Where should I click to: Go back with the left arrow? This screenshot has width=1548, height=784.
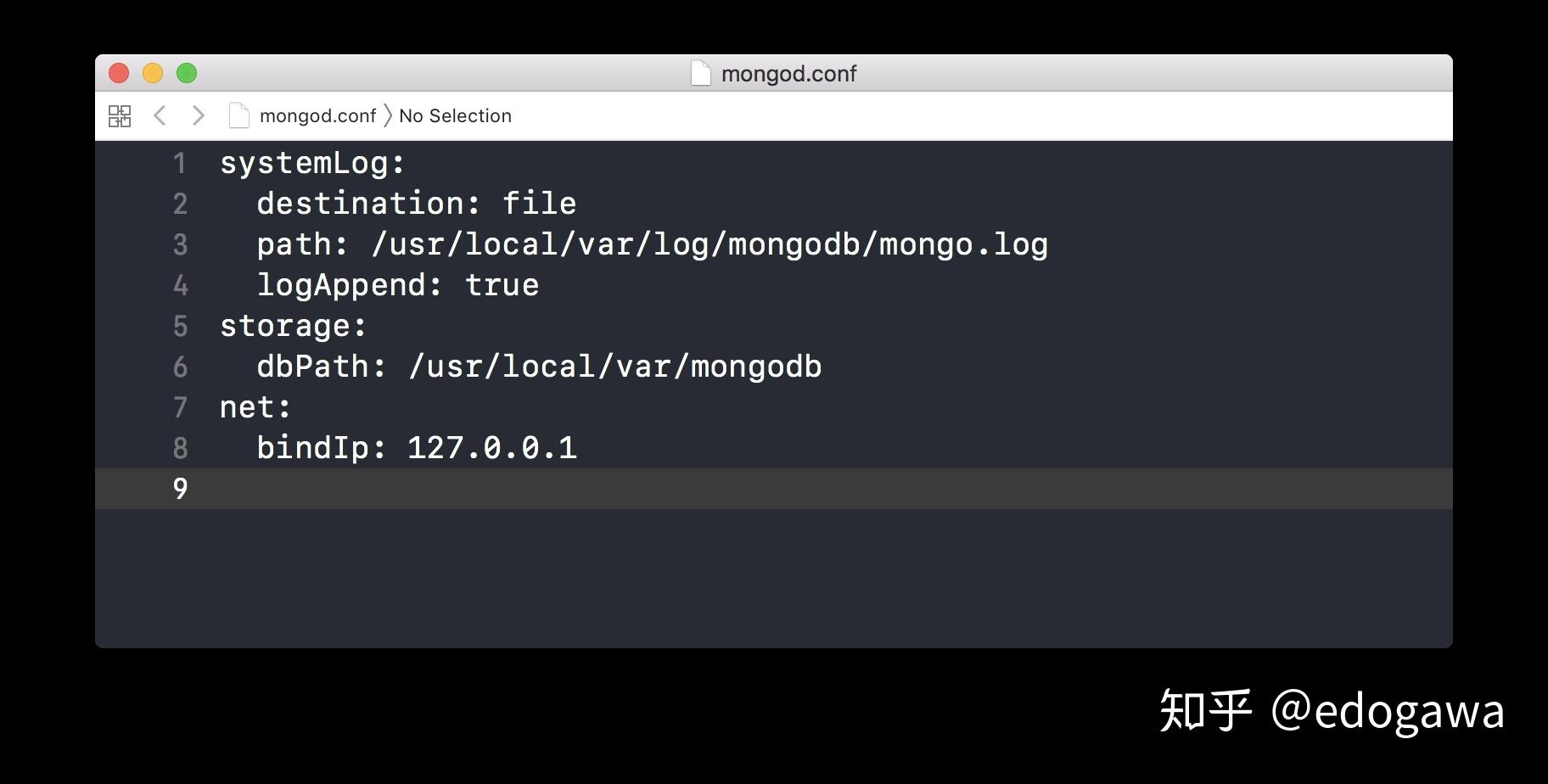point(160,115)
